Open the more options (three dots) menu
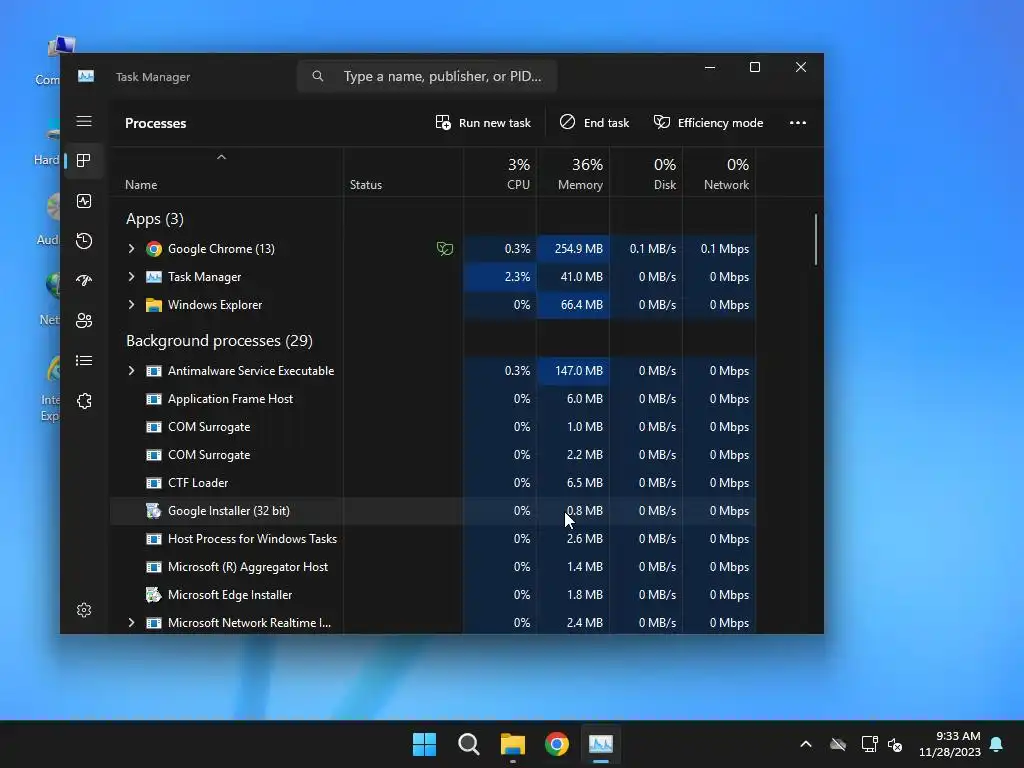 (797, 123)
